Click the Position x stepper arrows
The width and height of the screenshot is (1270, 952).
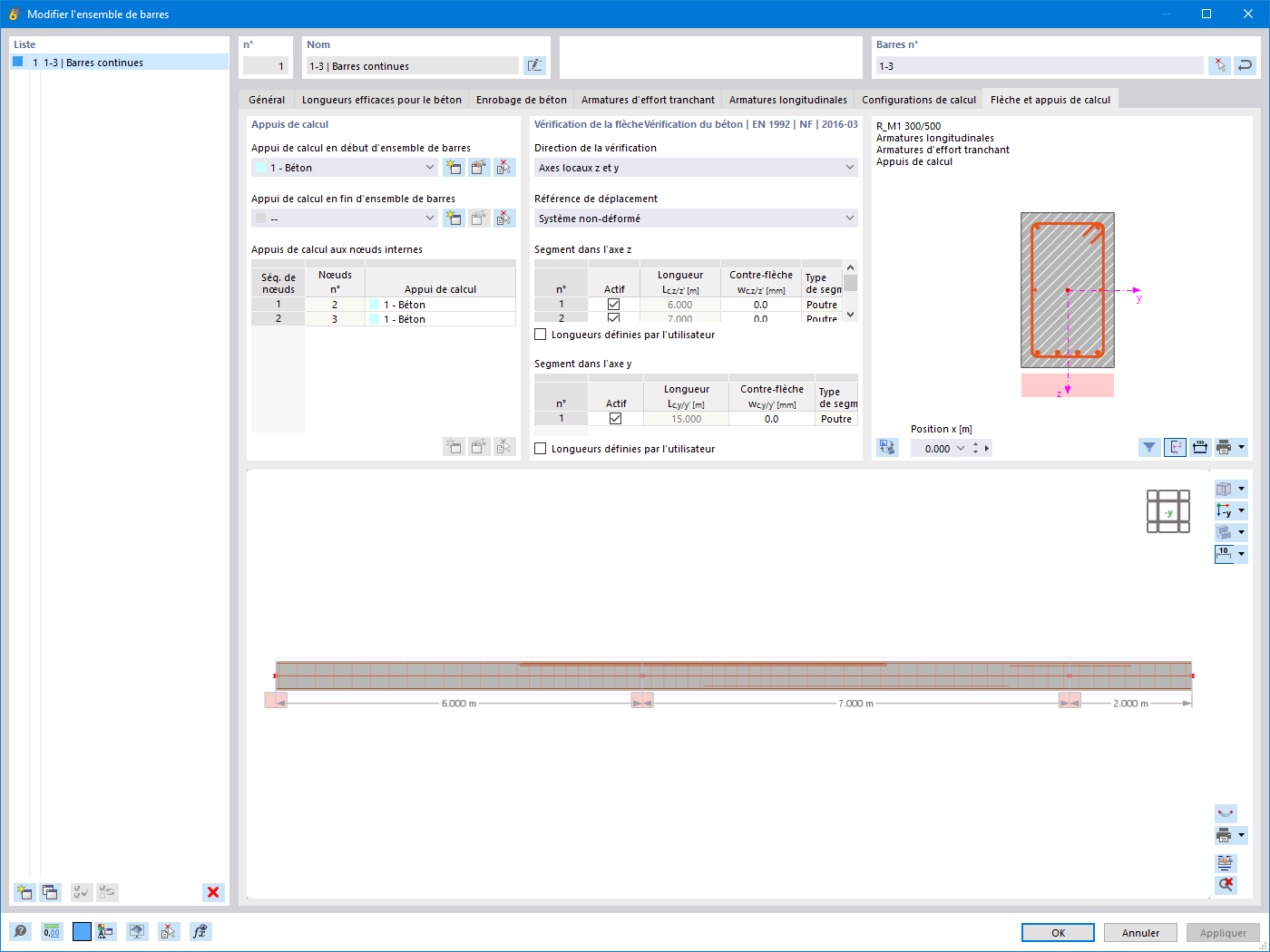pyautogui.click(x=976, y=448)
